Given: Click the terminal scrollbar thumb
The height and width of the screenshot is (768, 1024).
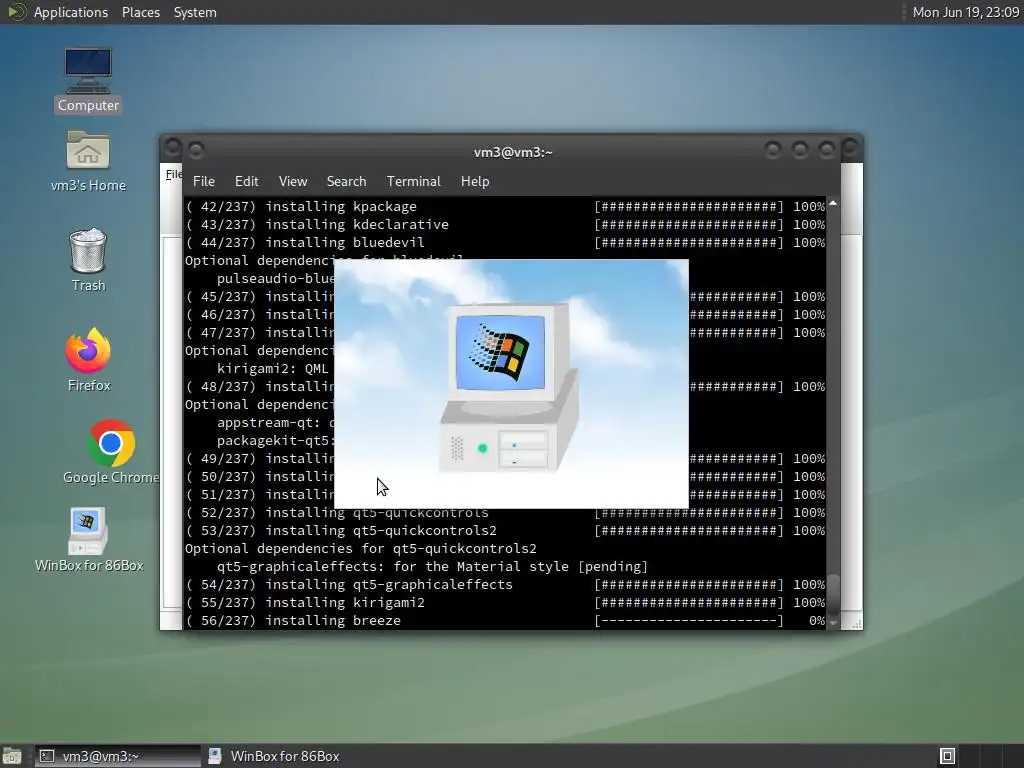Looking at the screenshot, I should [x=833, y=595].
